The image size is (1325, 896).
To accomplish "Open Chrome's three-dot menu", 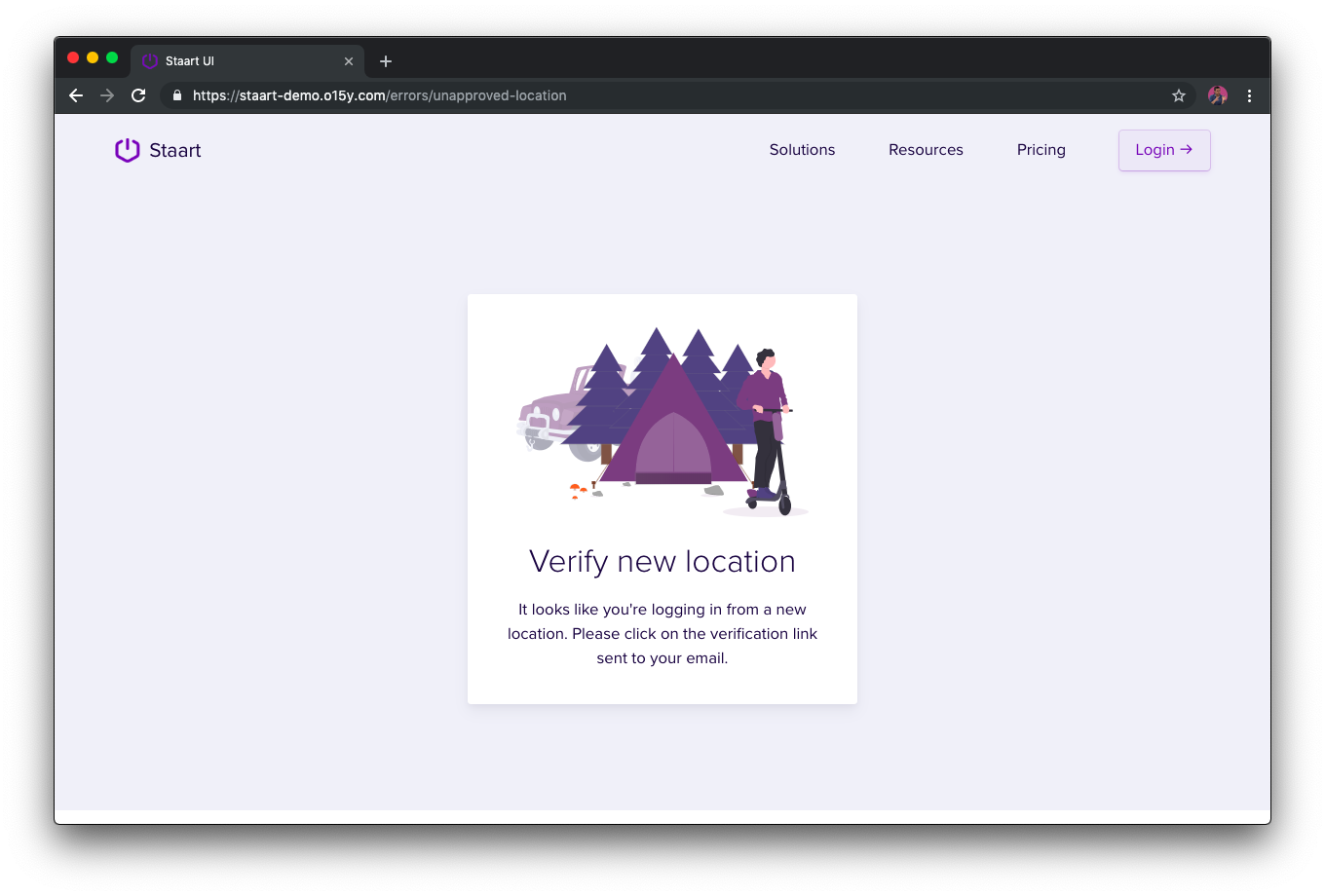I will pyautogui.click(x=1249, y=95).
